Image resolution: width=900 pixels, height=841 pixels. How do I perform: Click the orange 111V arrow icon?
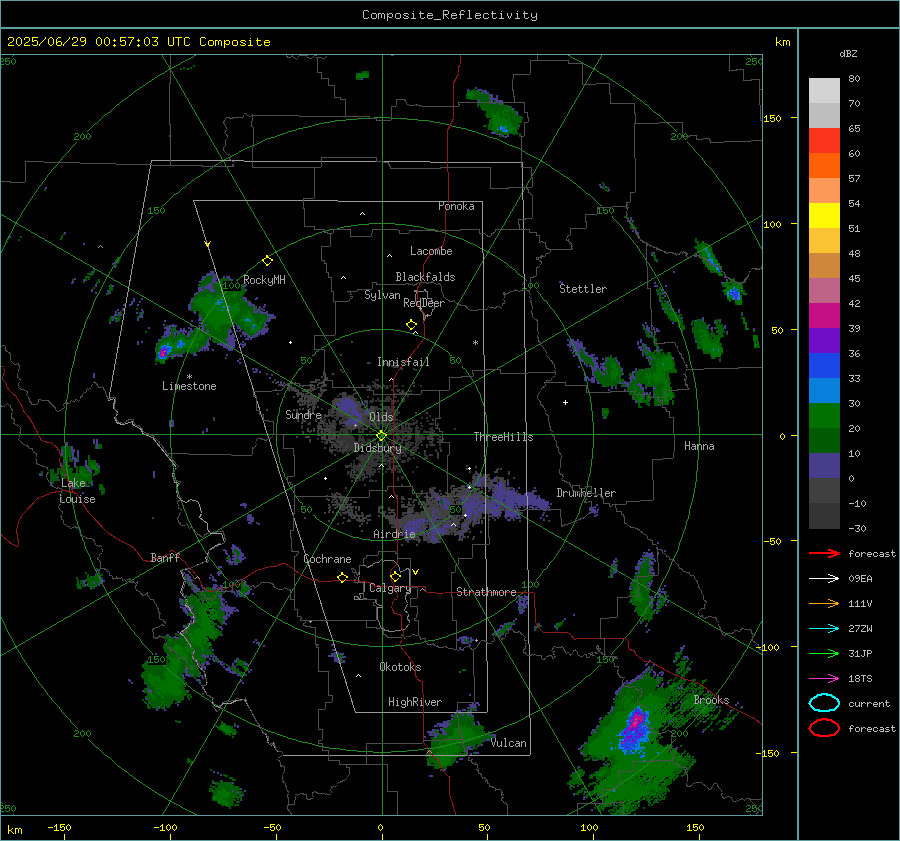pyautogui.click(x=824, y=603)
